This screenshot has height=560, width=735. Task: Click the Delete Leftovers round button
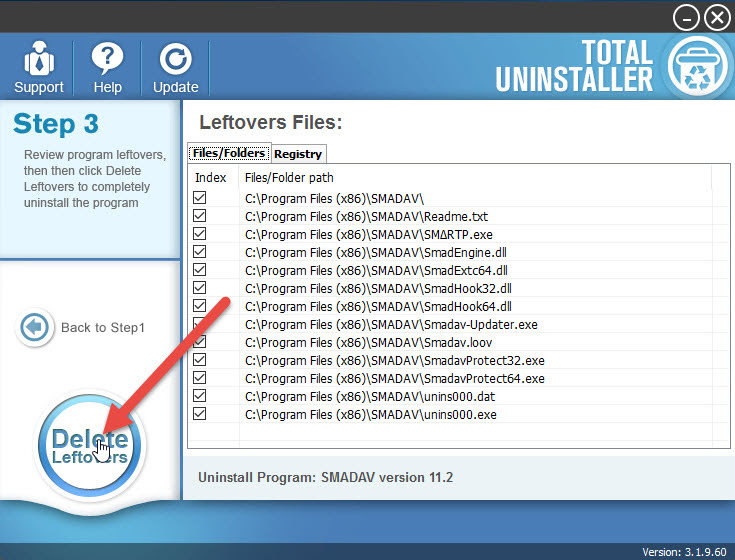point(90,446)
